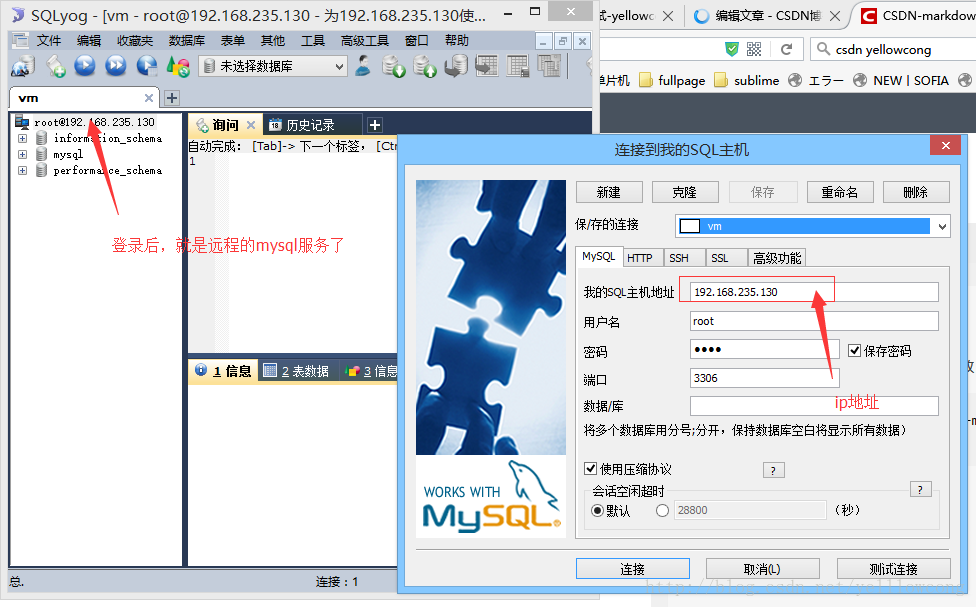
Task: Execute all queries with double-arrow icon
Action: point(116,65)
